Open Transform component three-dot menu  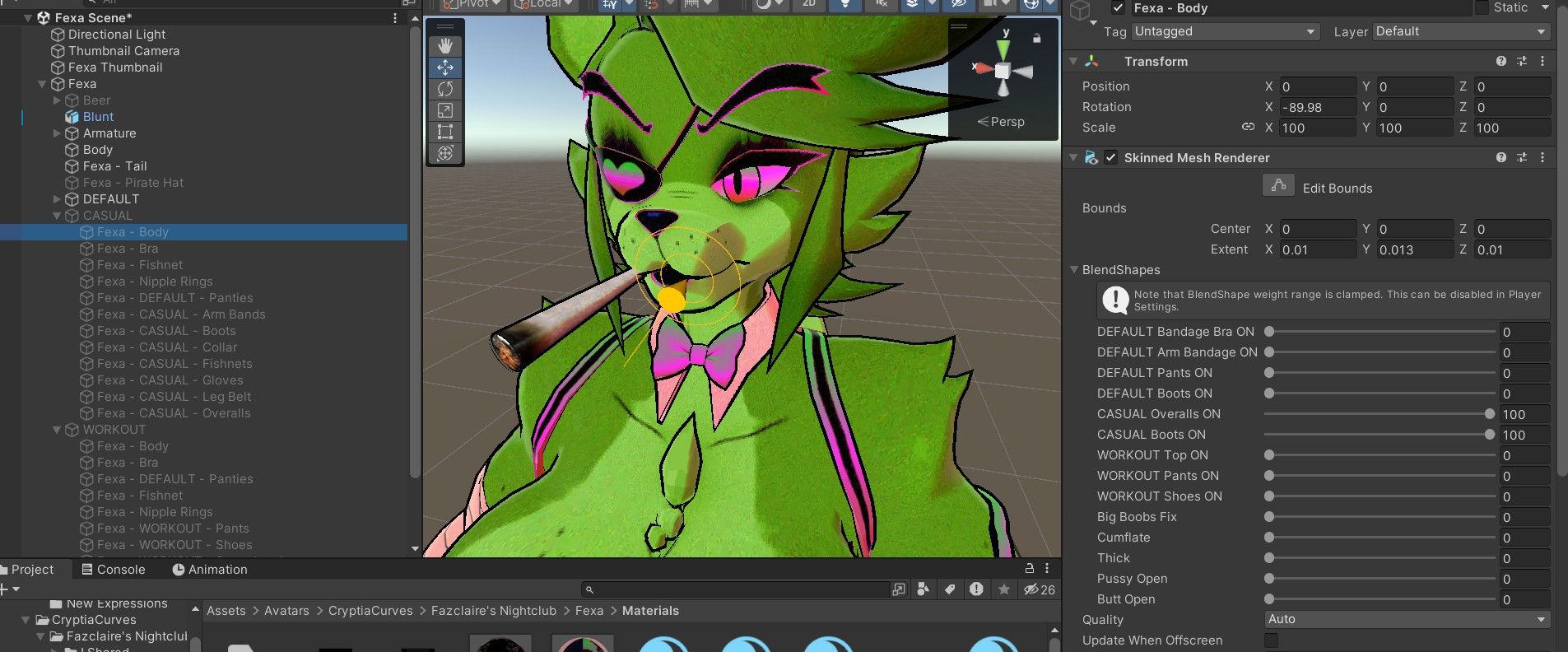(1542, 62)
